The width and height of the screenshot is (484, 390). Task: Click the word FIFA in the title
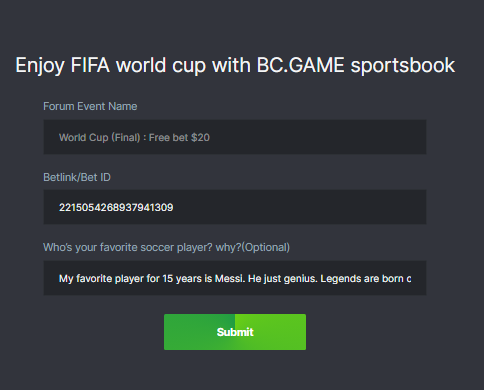90,65
